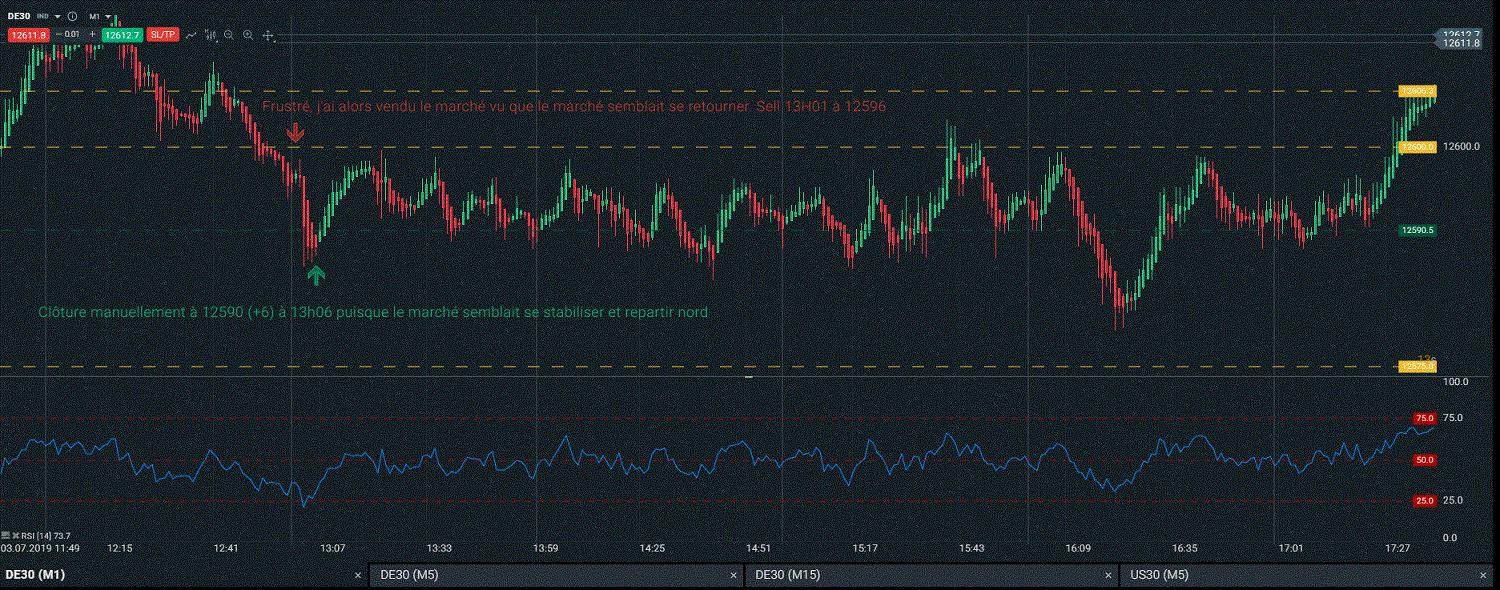This screenshot has height=590, width=1500.
Task: Select the 12600.0 yellow price line label
Action: point(1418,147)
